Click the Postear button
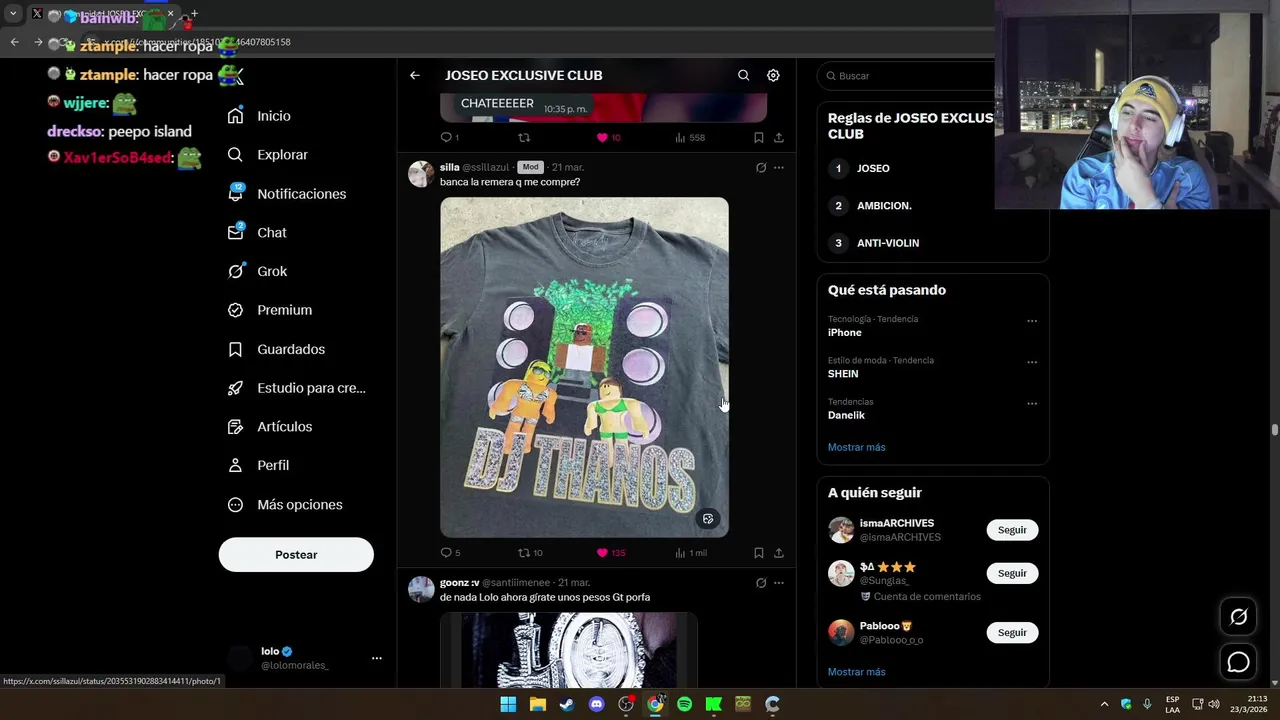Viewport: 1280px width, 720px height. [x=296, y=555]
